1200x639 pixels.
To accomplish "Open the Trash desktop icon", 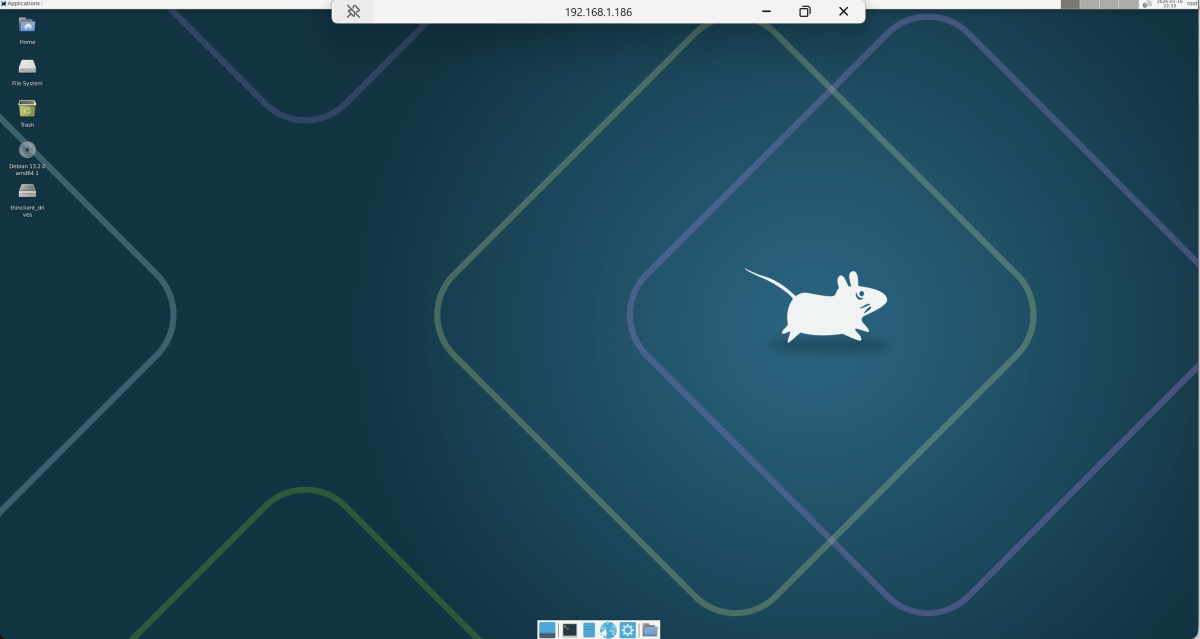I will 27,109.
